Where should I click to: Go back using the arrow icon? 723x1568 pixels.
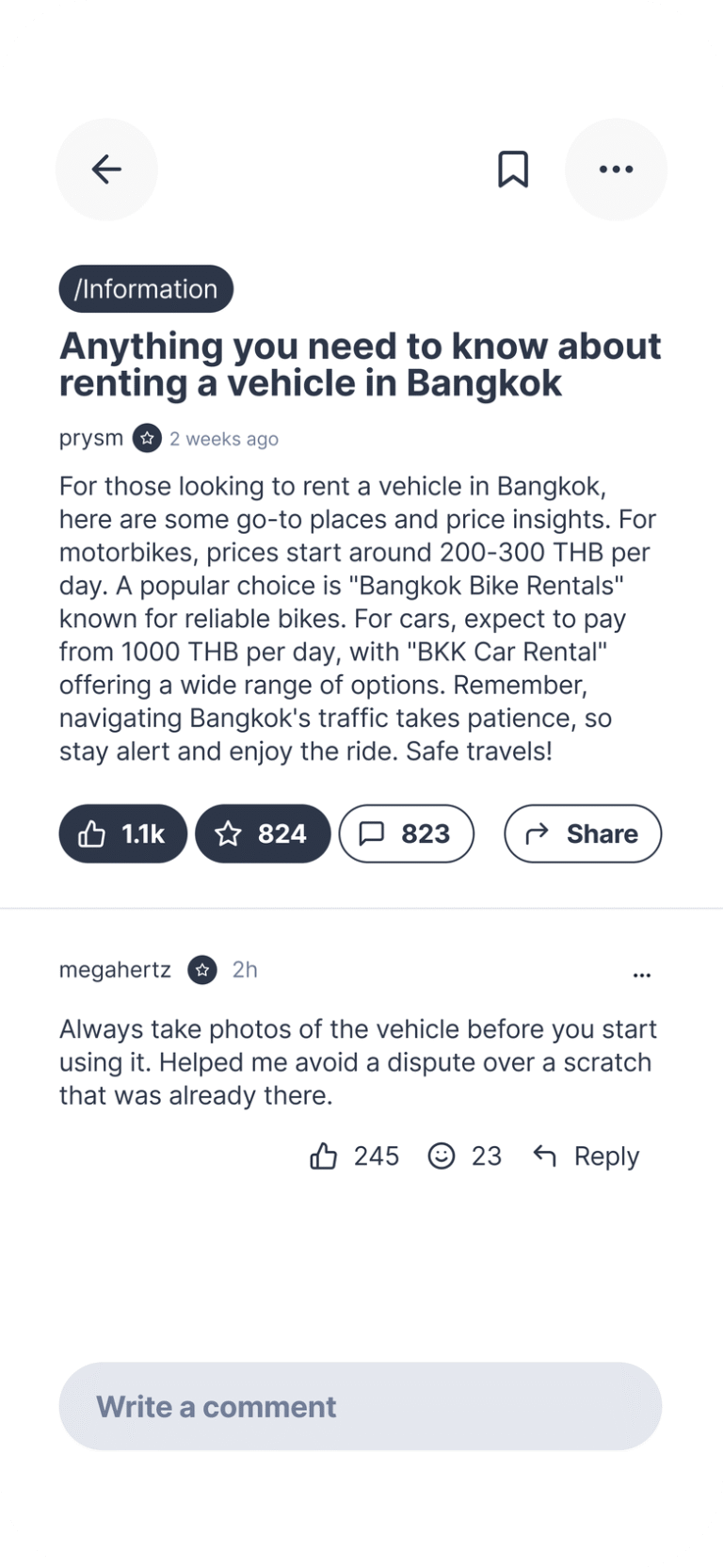pos(106,170)
